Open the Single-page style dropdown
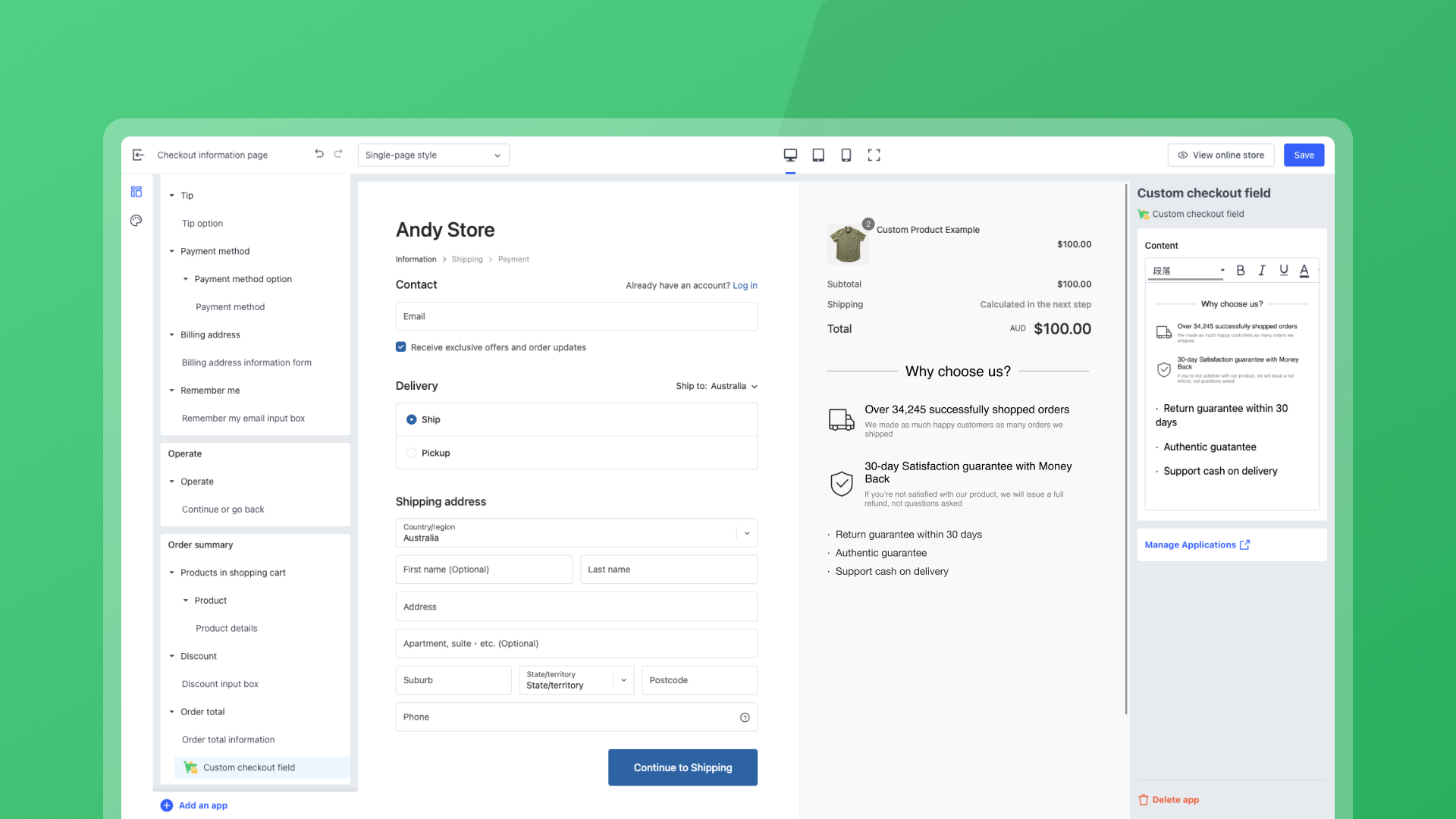This screenshot has width=1456, height=819. (x=433, y=155)
